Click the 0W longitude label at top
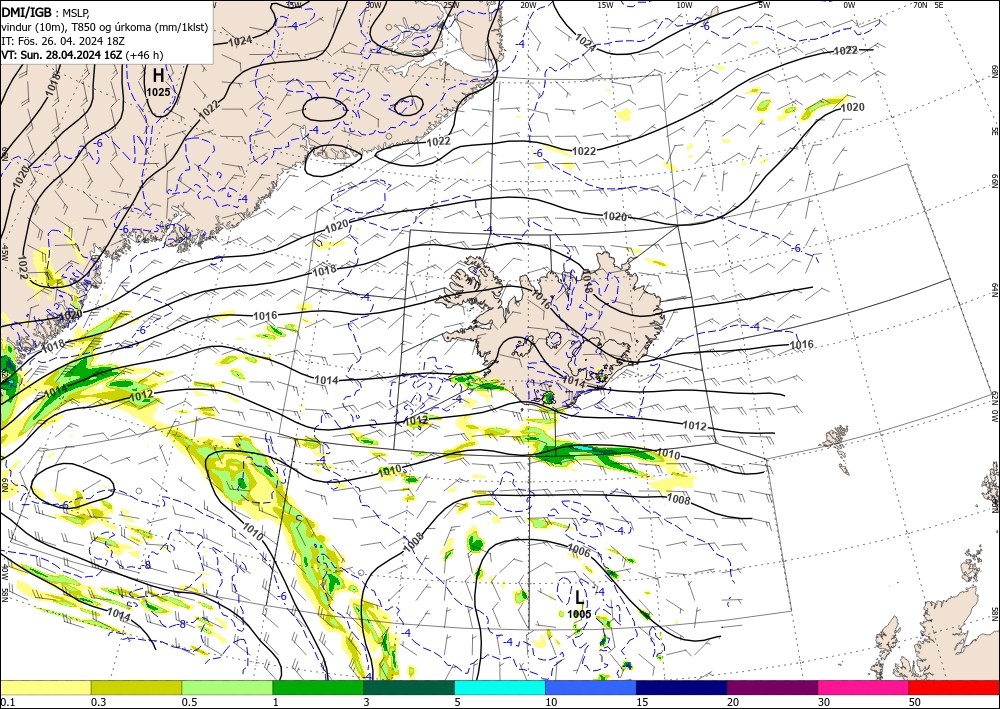Viewport: 1000px width, 709px height. [x=849, y=5]
